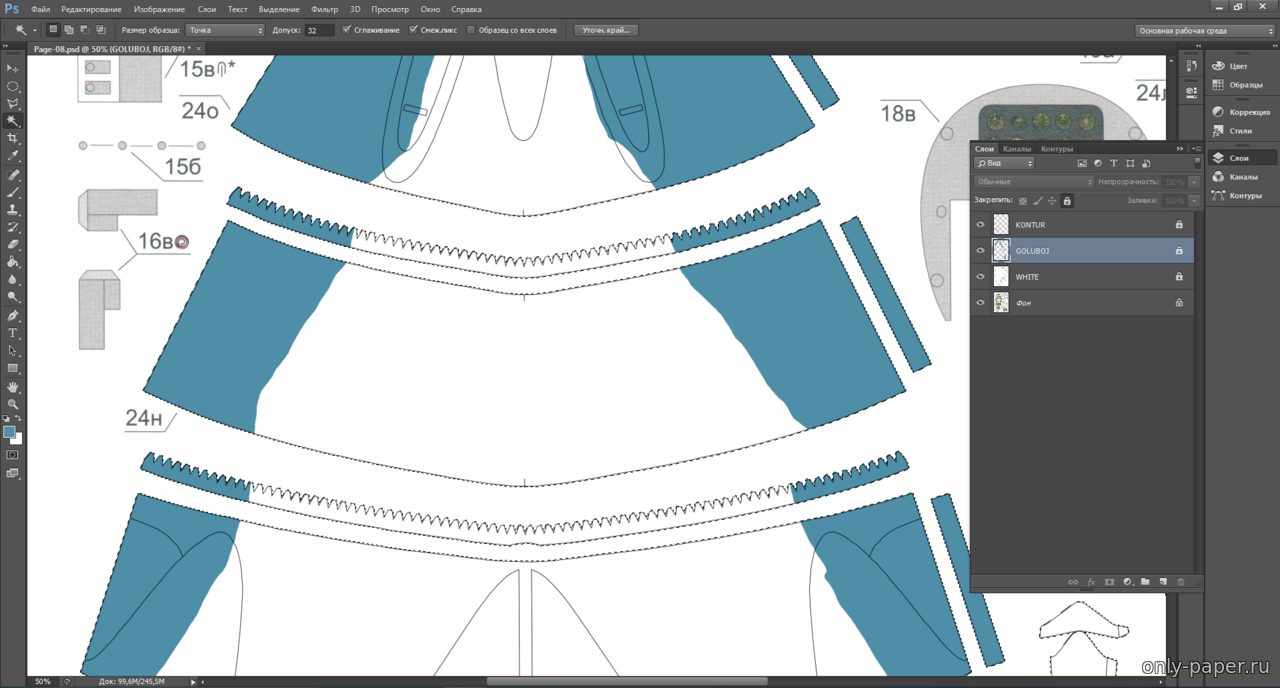Open the Размер образца dropdown
This screenshot has width=1280, height=688.
pyautogui.click(x=225, y=30)
